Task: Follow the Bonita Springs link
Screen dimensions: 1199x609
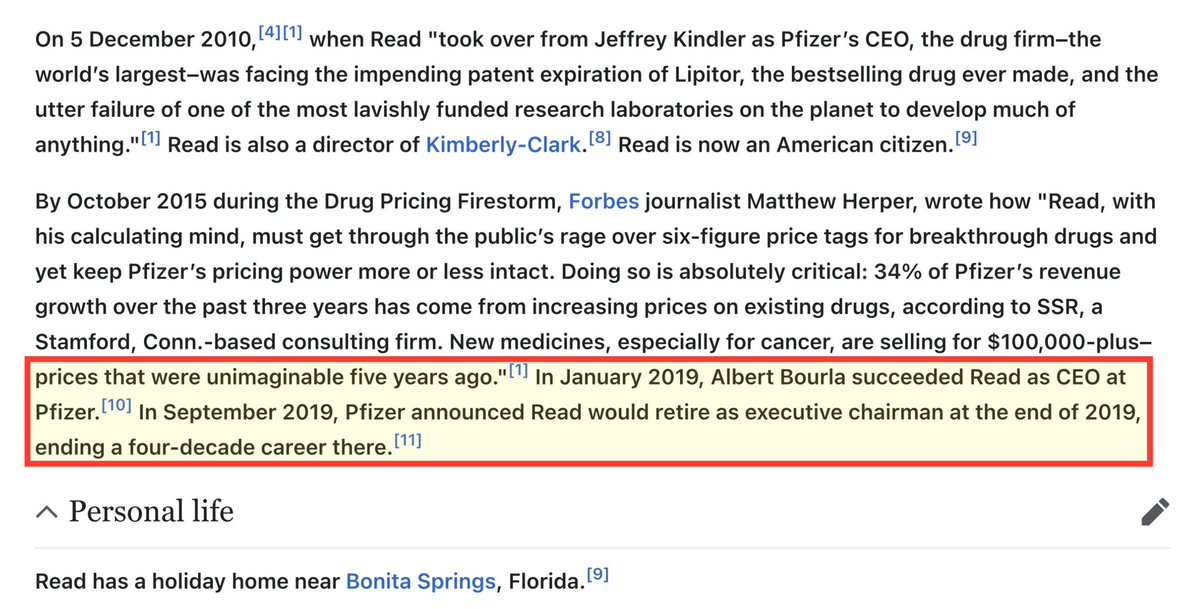Action: (420, 581)
